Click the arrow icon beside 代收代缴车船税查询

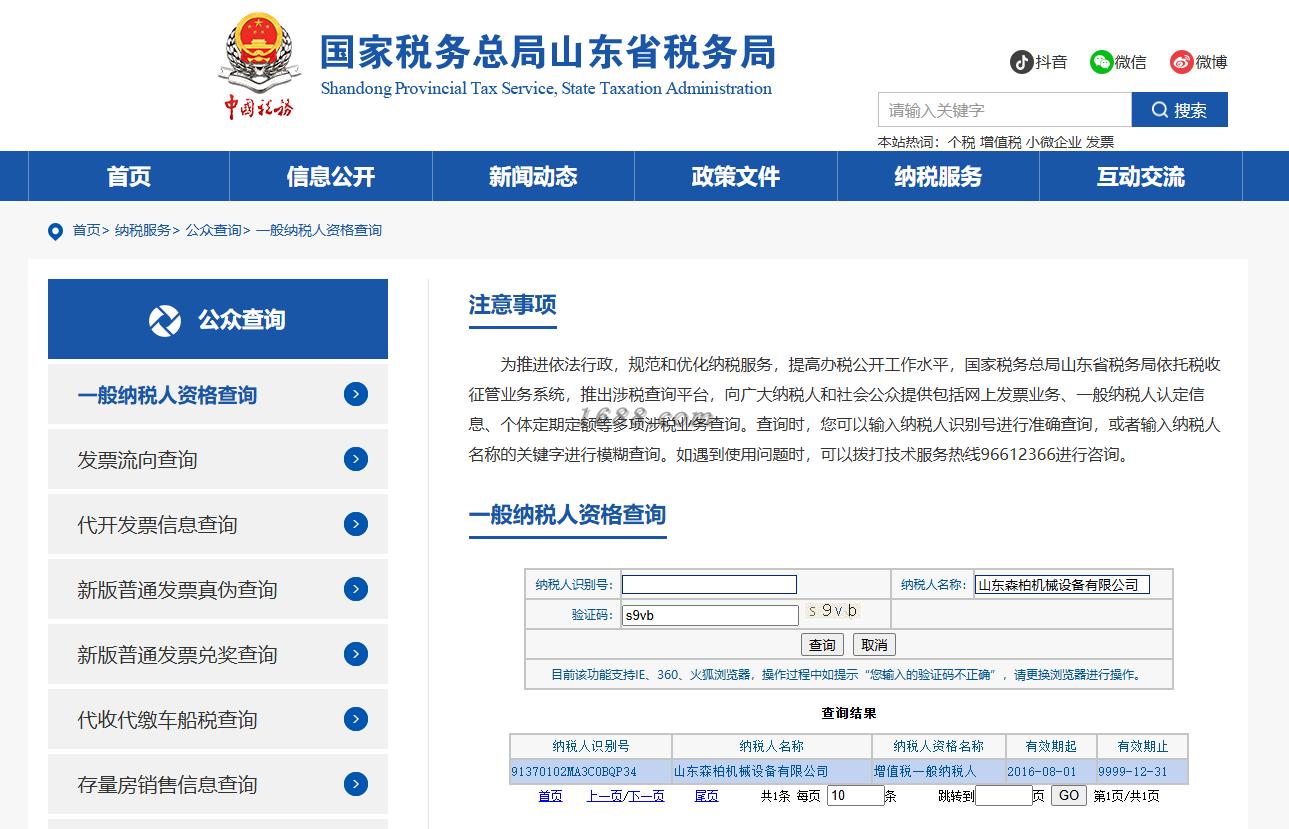356,719
